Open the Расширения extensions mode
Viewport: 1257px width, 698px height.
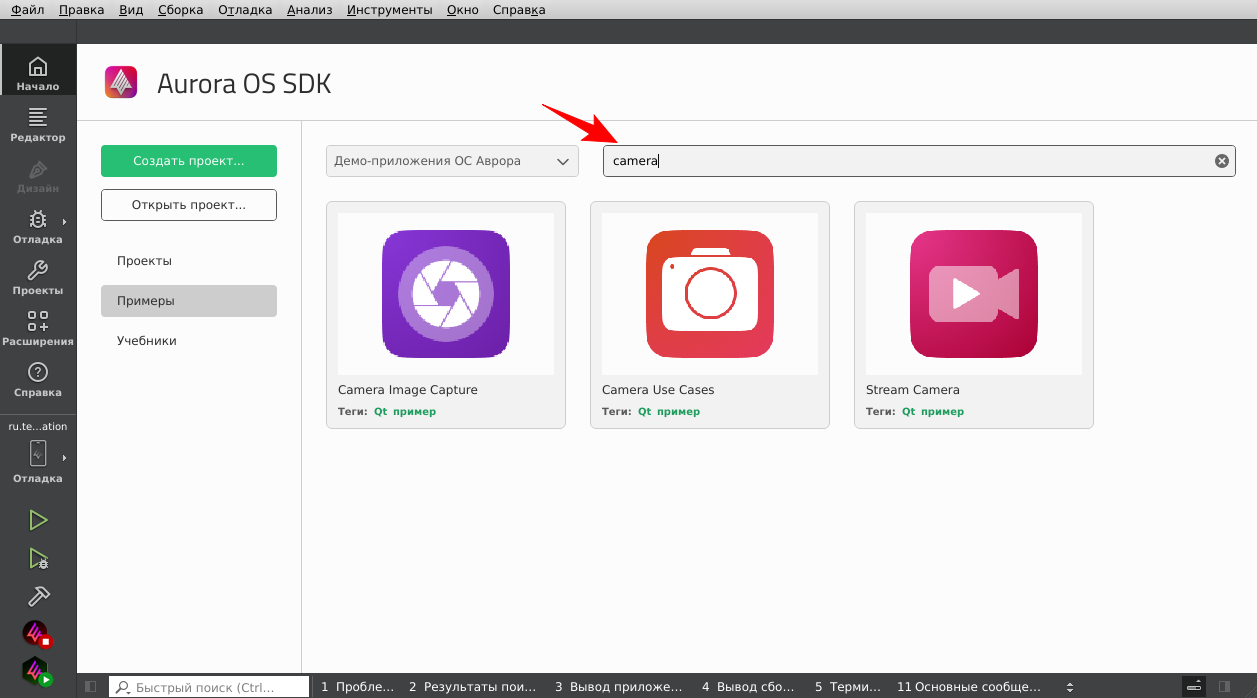[38, 328]
